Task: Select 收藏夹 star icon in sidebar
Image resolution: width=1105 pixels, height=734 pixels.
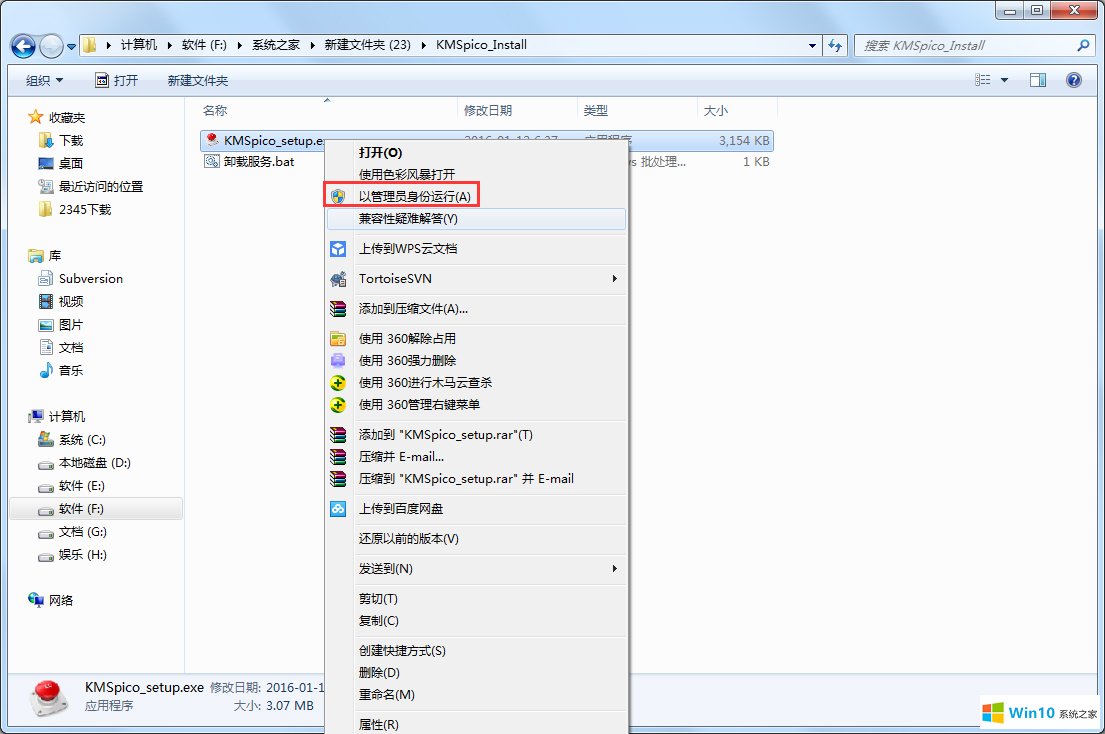Action: (35, 117)
